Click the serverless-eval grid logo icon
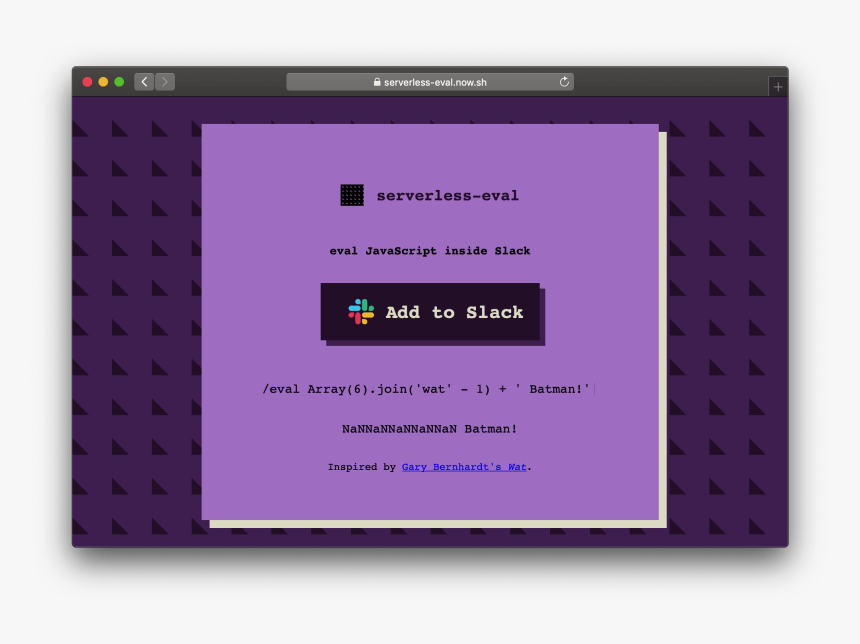Viewport: 860px width, 644px height. click(352, 195)
